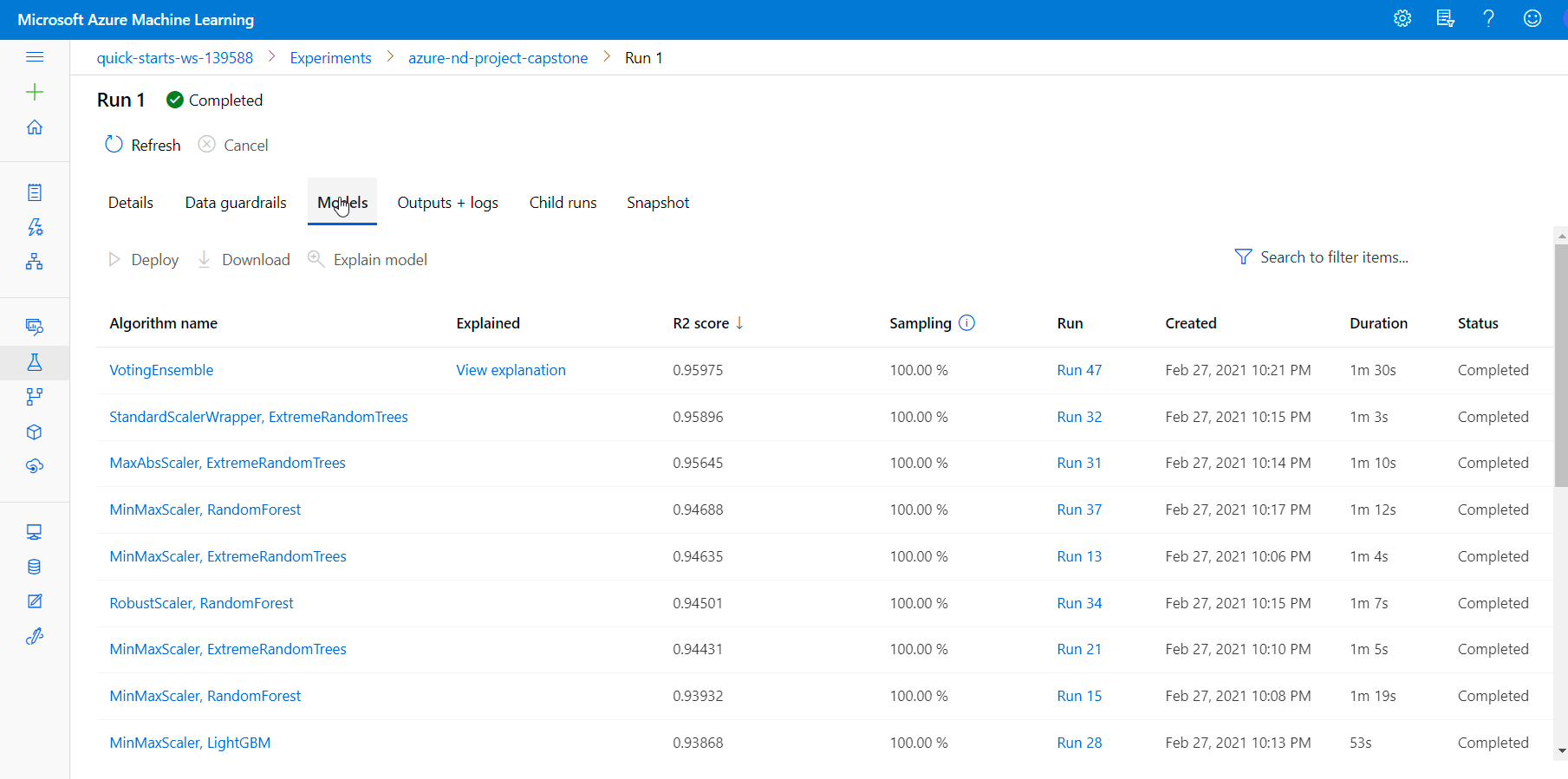1568x779 pixels.
Task: Click the 0.95975 R2 score value
Action: (698, 370)
